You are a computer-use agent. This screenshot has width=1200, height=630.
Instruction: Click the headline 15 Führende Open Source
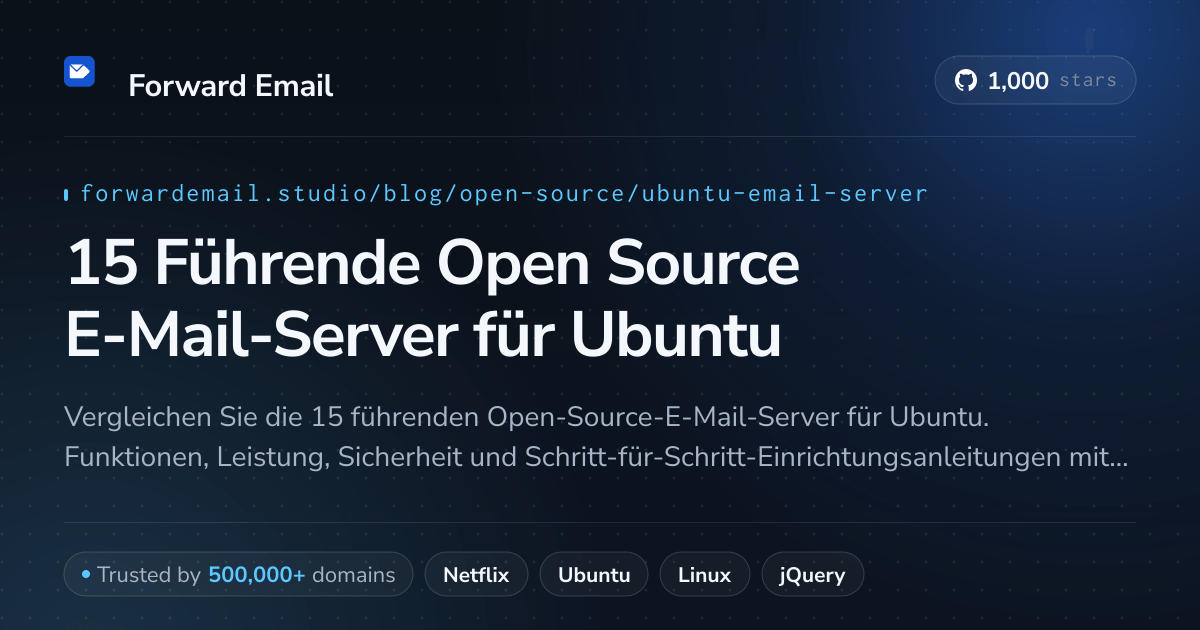433,263
